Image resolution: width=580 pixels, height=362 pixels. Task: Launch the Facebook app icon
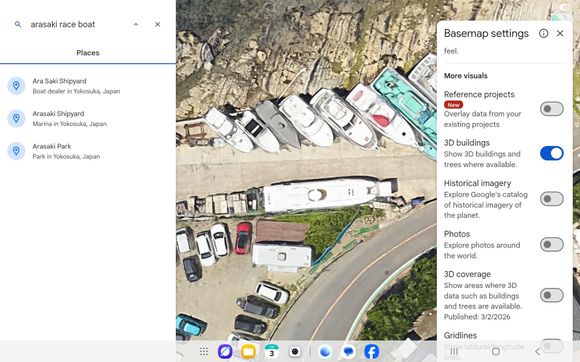coord(372,352)
